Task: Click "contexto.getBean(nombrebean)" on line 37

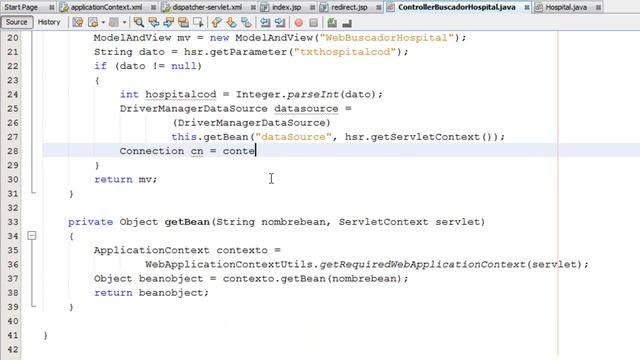Action: click(312, 279)
